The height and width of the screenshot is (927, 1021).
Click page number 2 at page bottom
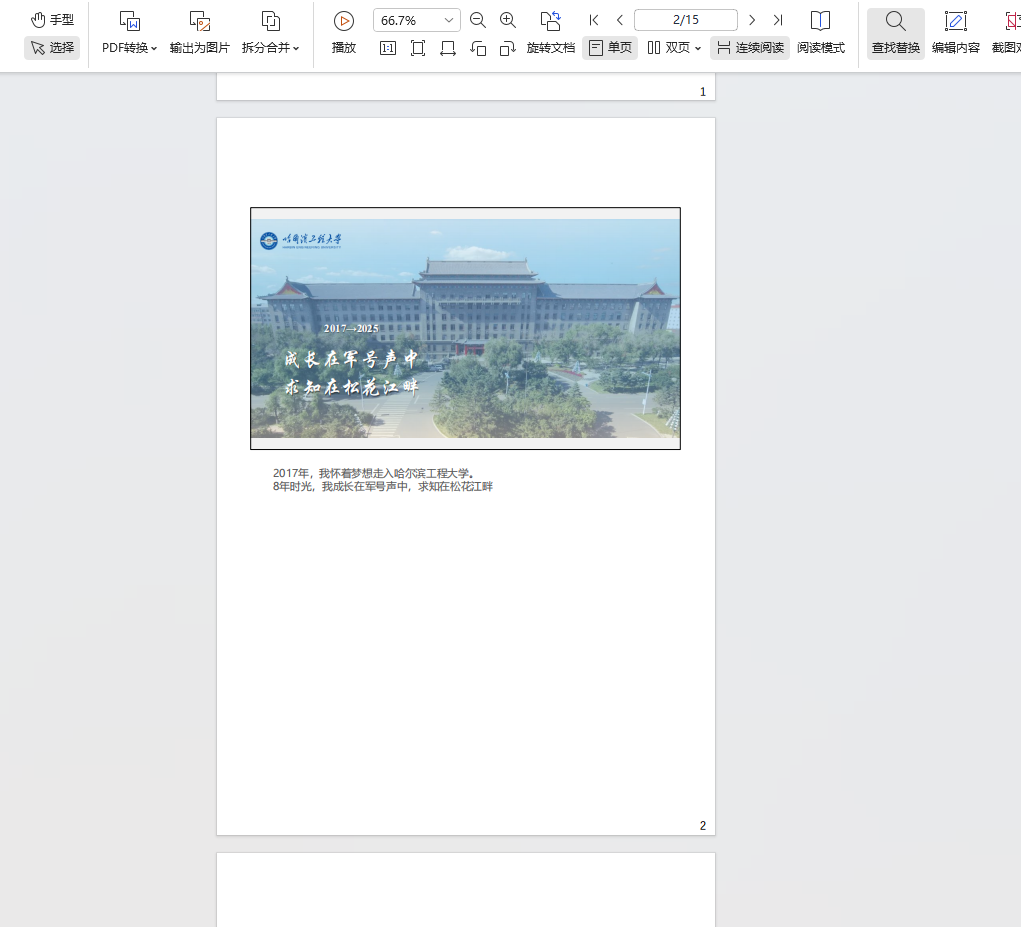click(x=703, y=825)
